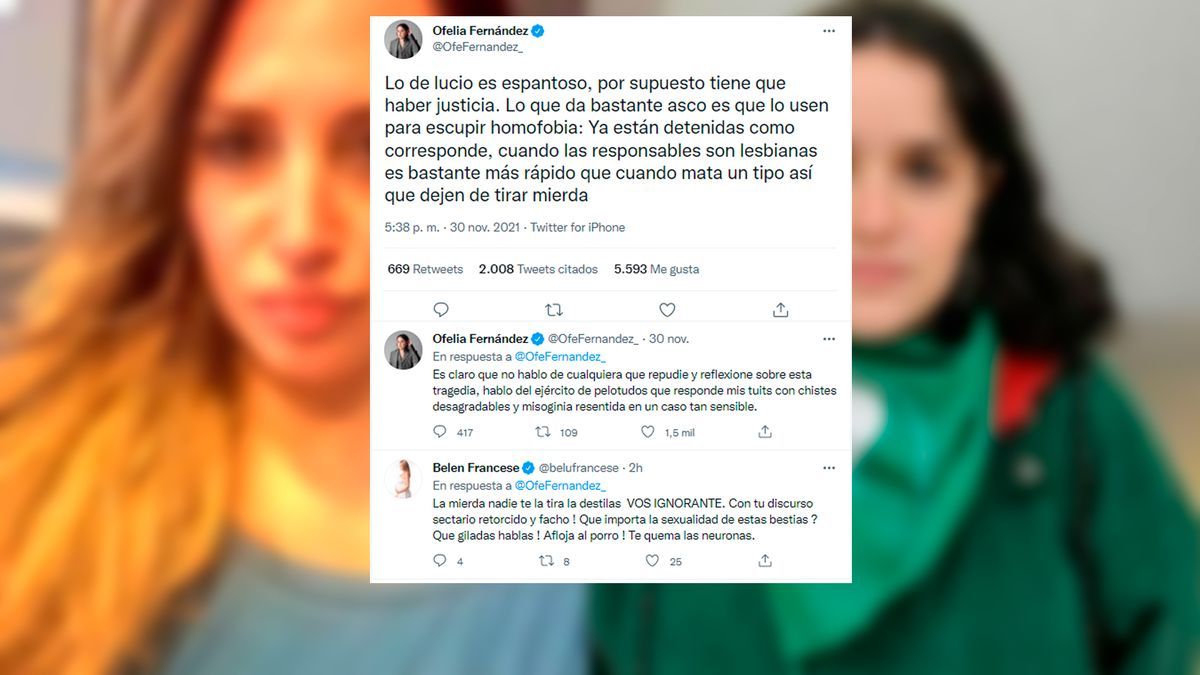Retweet the reply with 109 retweets
The height and width of the screenshot is (675, 1200).
[543, 432]
